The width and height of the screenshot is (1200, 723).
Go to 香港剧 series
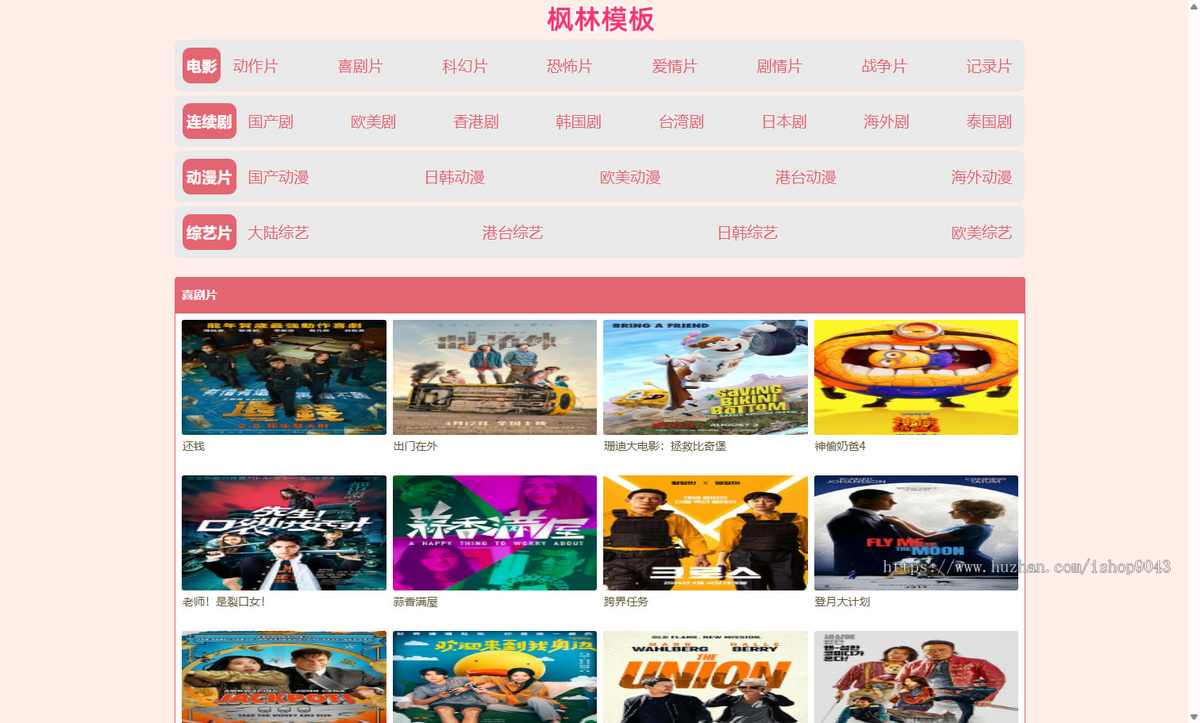[x=476, y=122]
